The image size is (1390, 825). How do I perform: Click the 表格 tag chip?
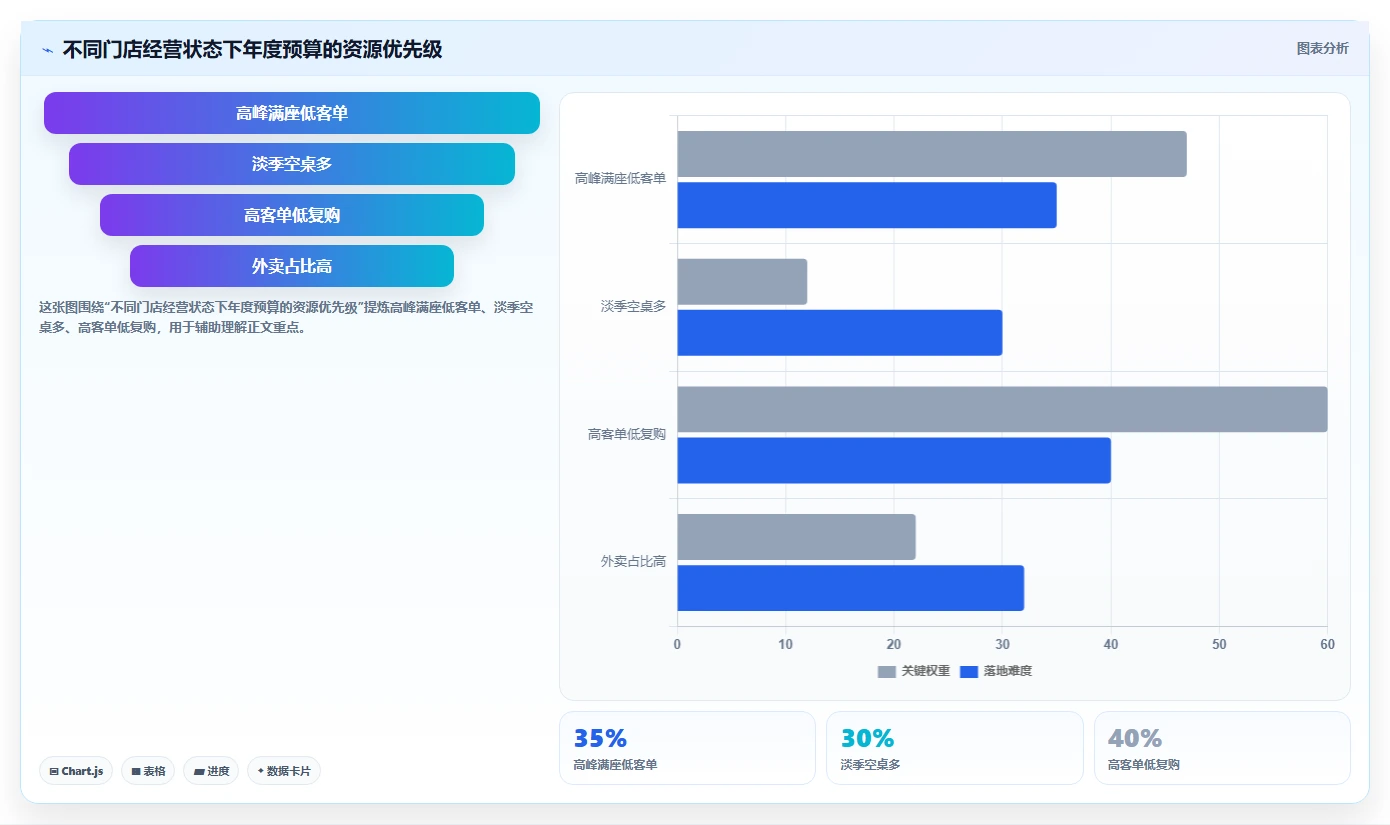click(x=148, y=771)
